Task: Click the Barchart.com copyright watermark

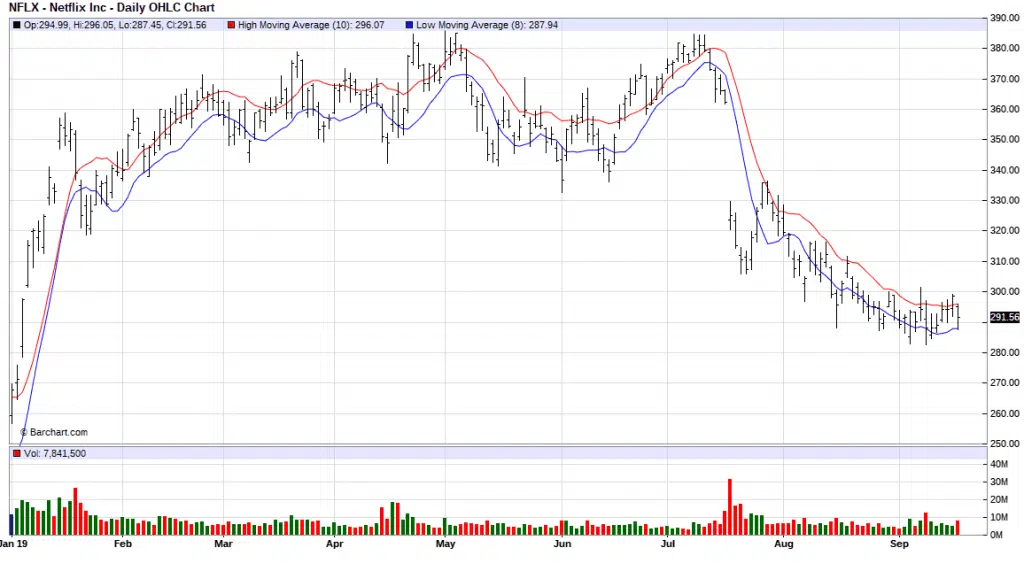Action: coord(53,432)
